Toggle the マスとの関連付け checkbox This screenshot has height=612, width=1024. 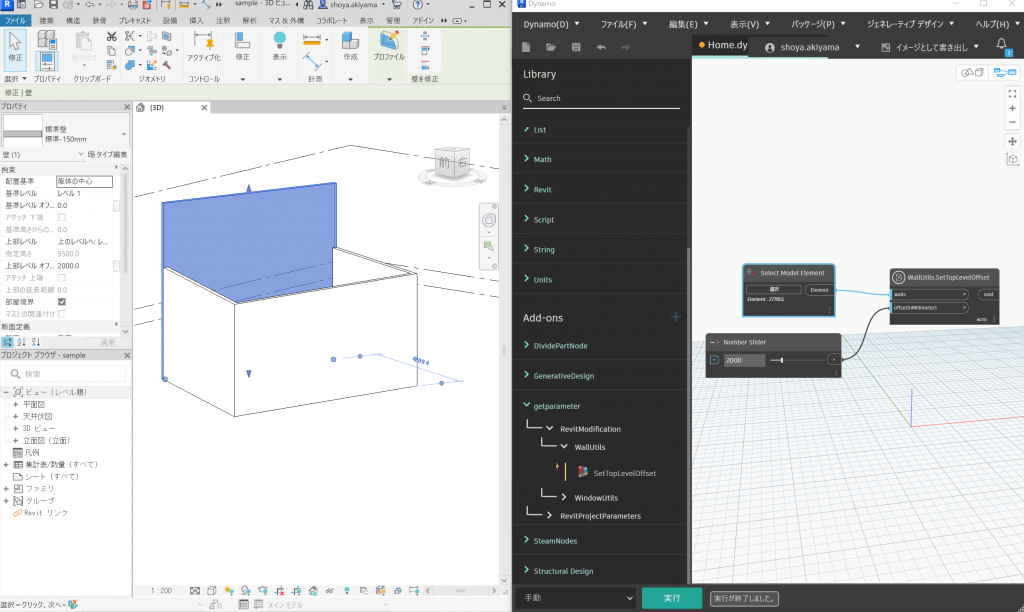click(62, 314)
